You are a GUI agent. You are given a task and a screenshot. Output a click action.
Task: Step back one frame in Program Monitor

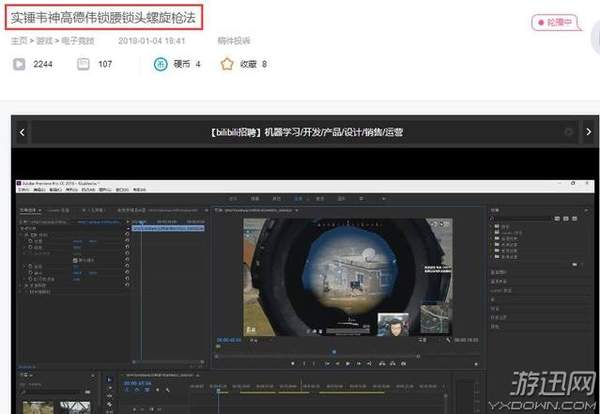[338, 363]
